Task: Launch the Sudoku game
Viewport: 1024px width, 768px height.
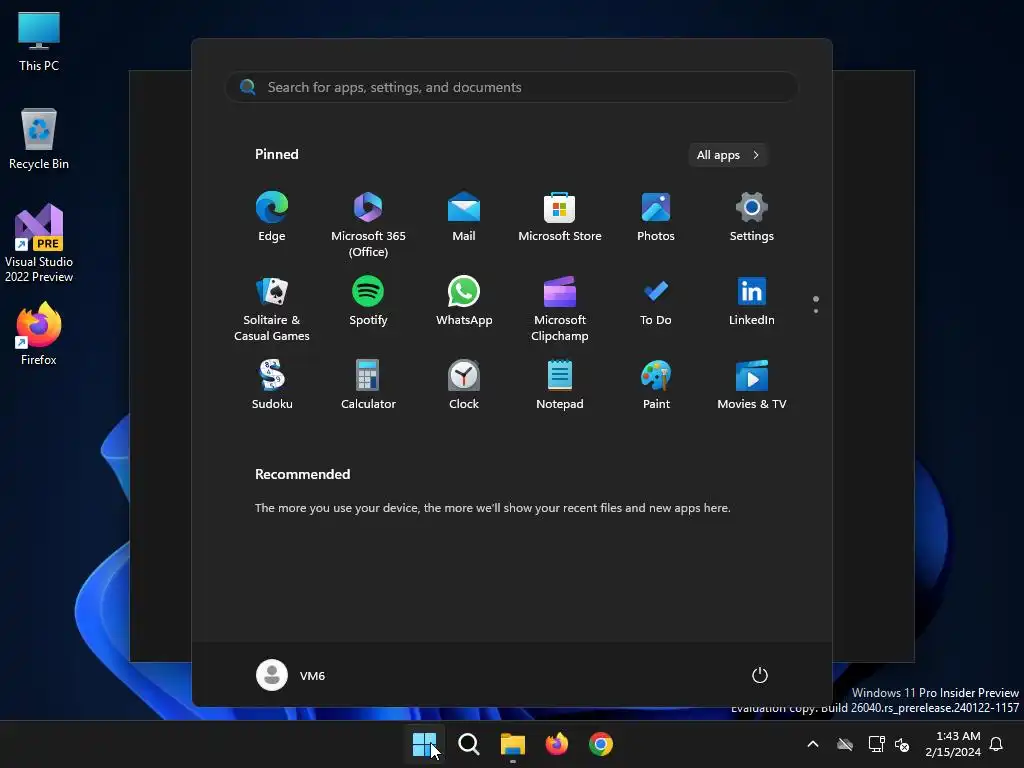Action: click(272, 385)
